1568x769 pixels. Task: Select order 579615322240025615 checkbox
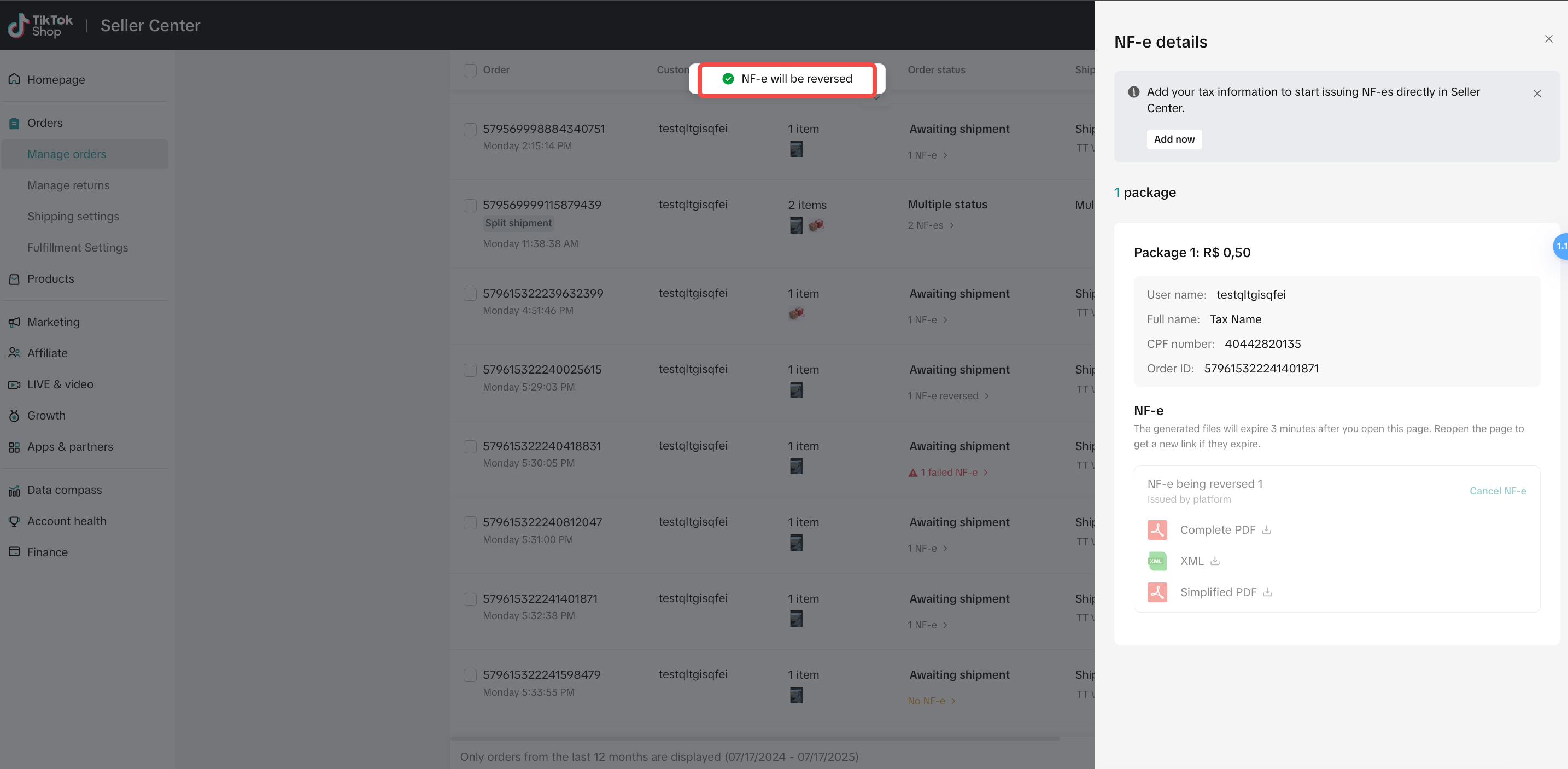(470, 370)
